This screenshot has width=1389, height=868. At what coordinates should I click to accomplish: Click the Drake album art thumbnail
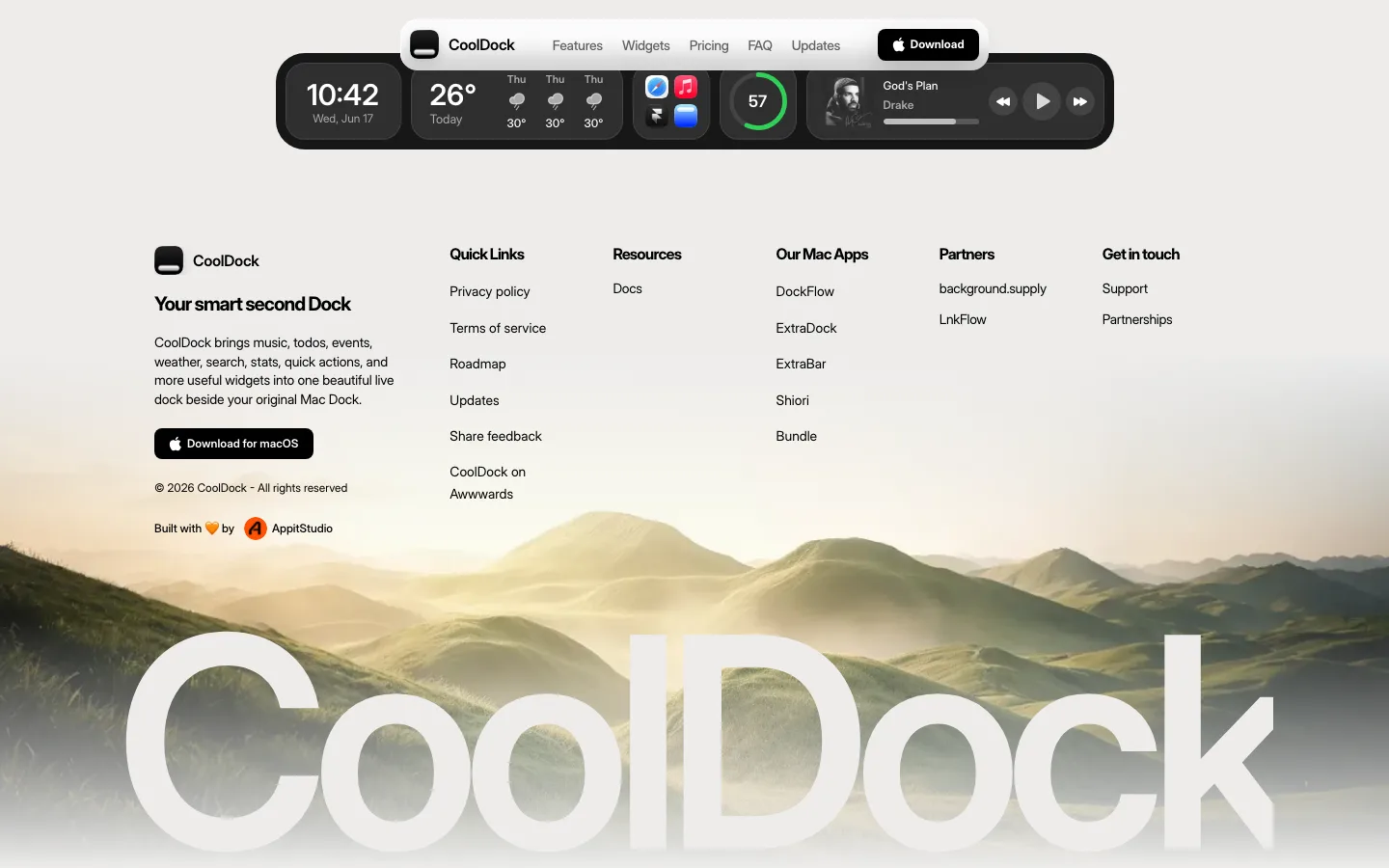tap(848, 101)
